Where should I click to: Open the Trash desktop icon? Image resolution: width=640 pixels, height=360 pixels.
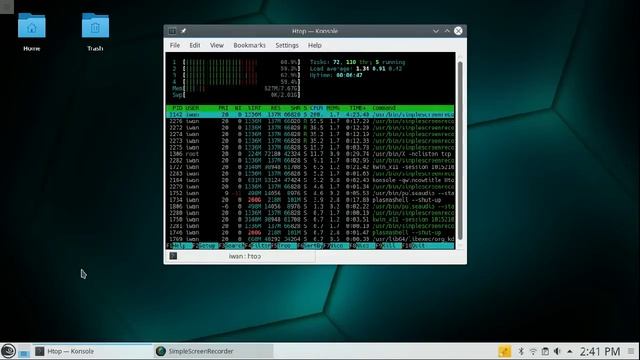click(95, 32)
